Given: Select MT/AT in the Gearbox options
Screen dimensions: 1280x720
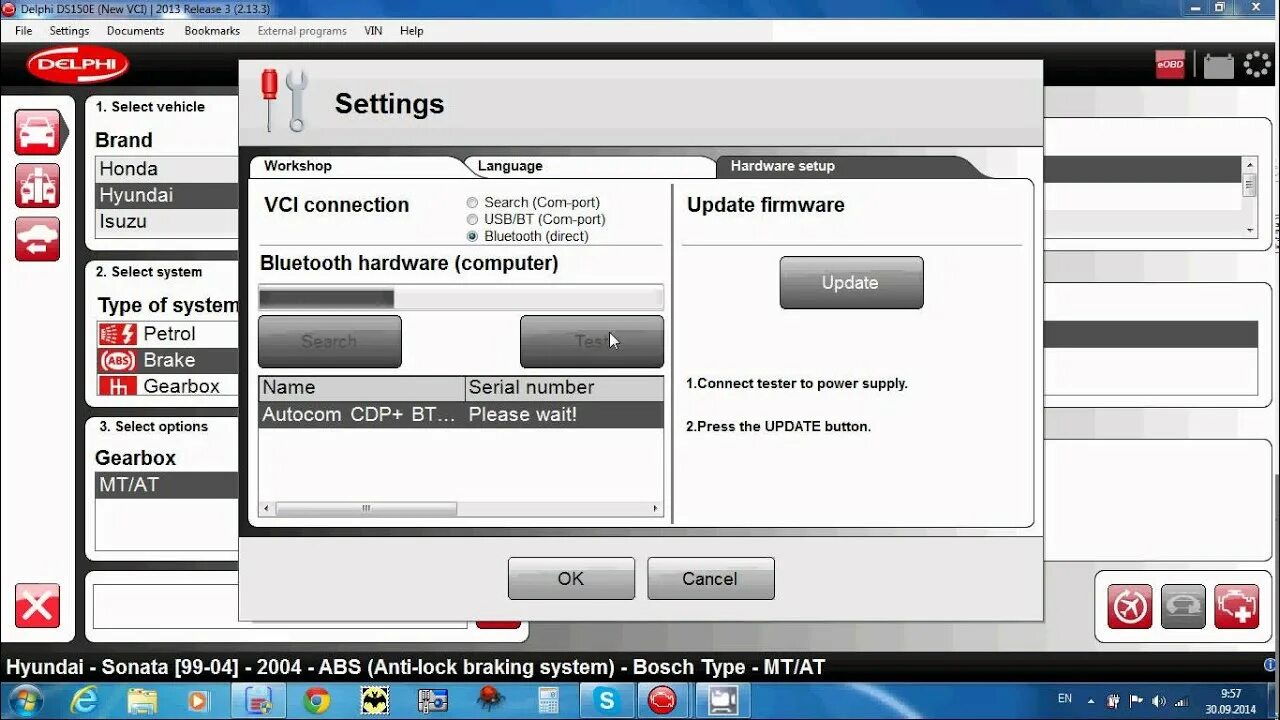Looking at the screenshot, I should (x=167, y=485).
